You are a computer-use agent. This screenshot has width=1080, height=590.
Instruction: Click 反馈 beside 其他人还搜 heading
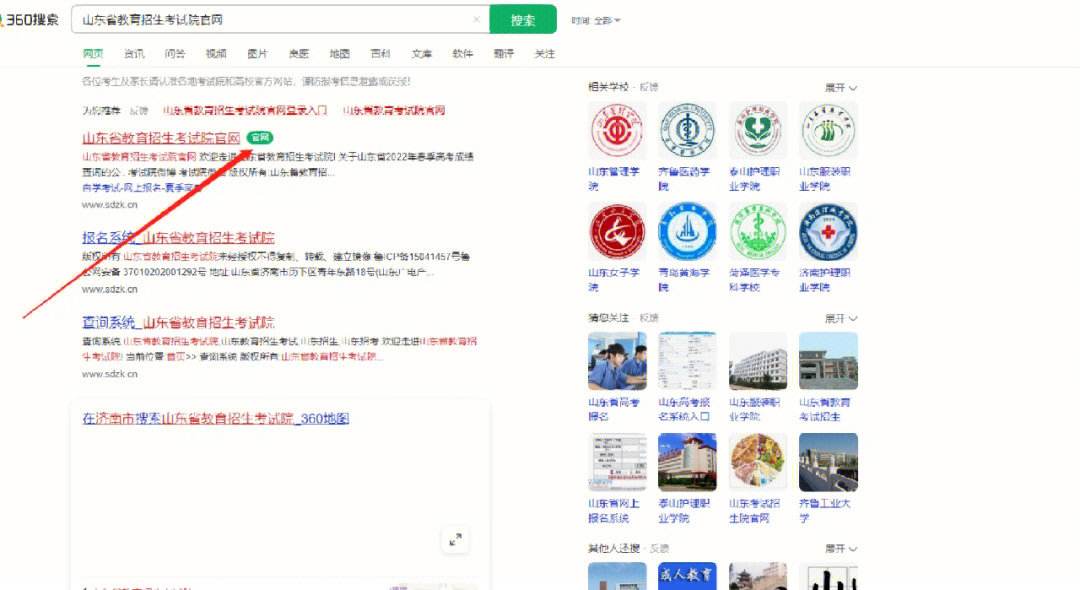[660, 549]
